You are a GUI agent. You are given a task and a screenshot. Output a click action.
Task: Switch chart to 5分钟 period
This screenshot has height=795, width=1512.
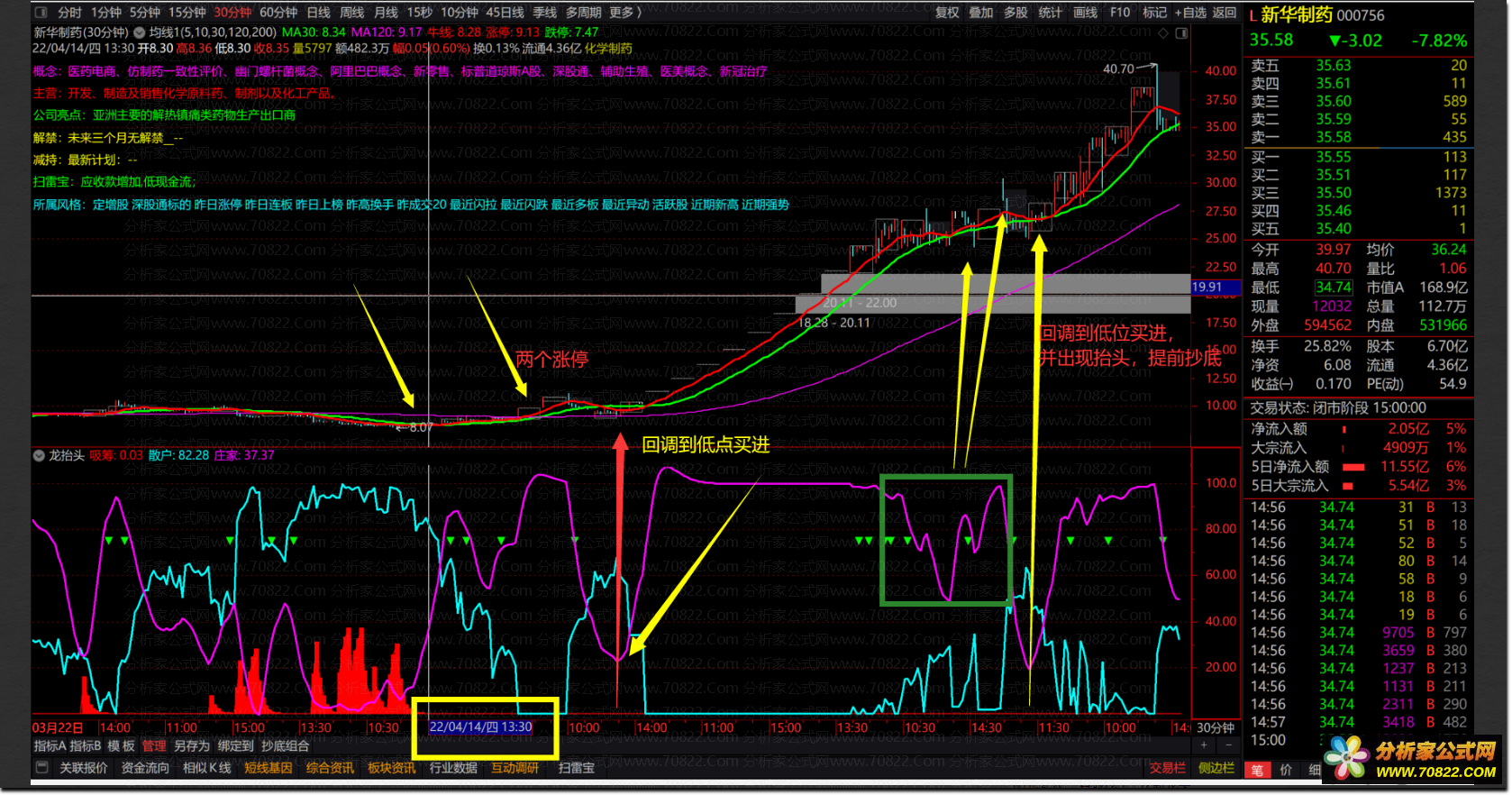coord(144,13)
